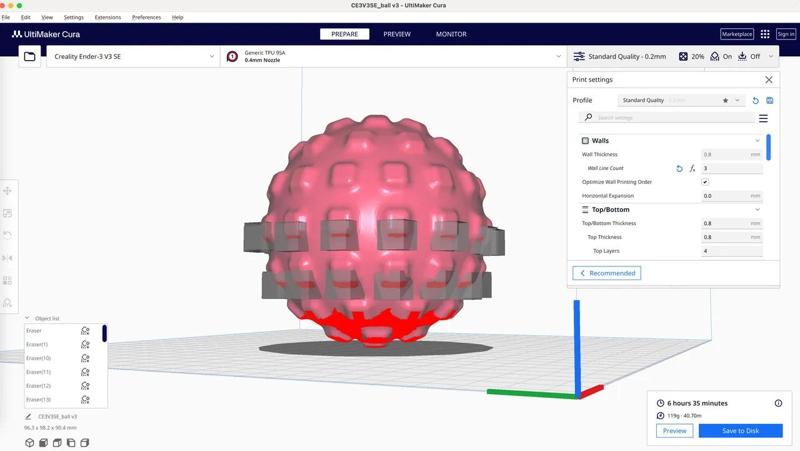Show print info details icon
Image resolution: width=800 pixels, height=451 pixels.
point(779,403)
